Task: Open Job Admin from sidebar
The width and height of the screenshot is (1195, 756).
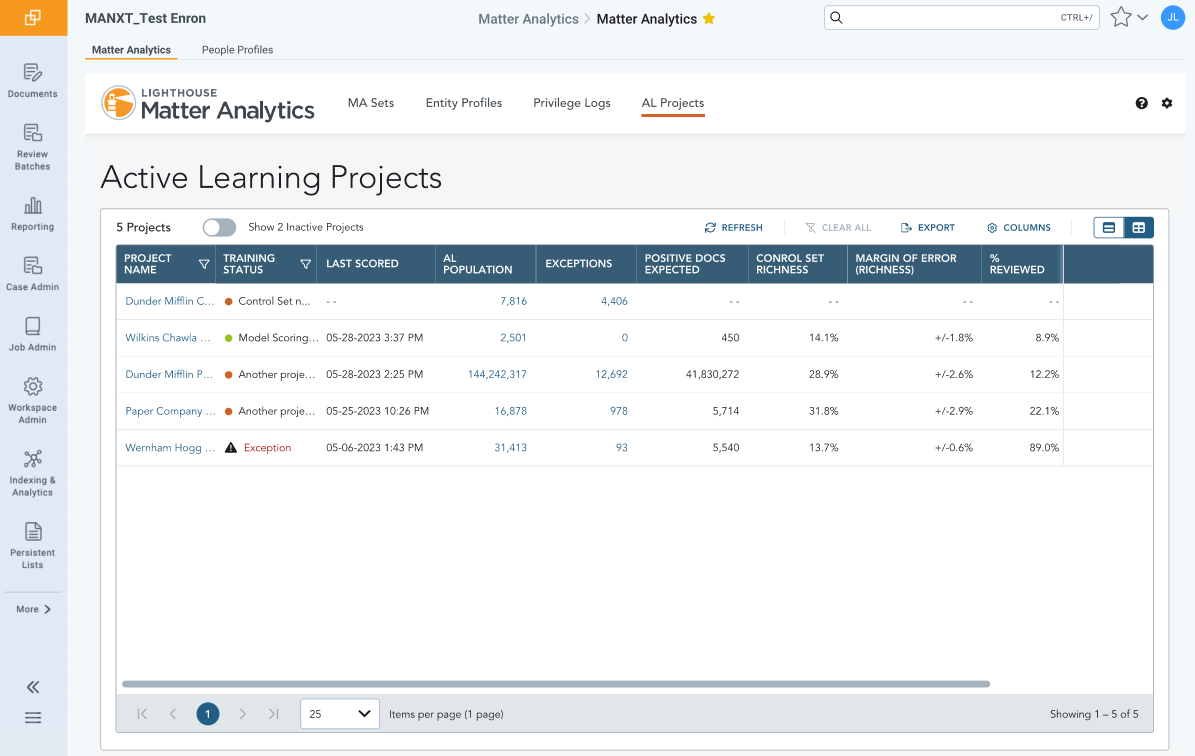Action: tap(32, 335)
